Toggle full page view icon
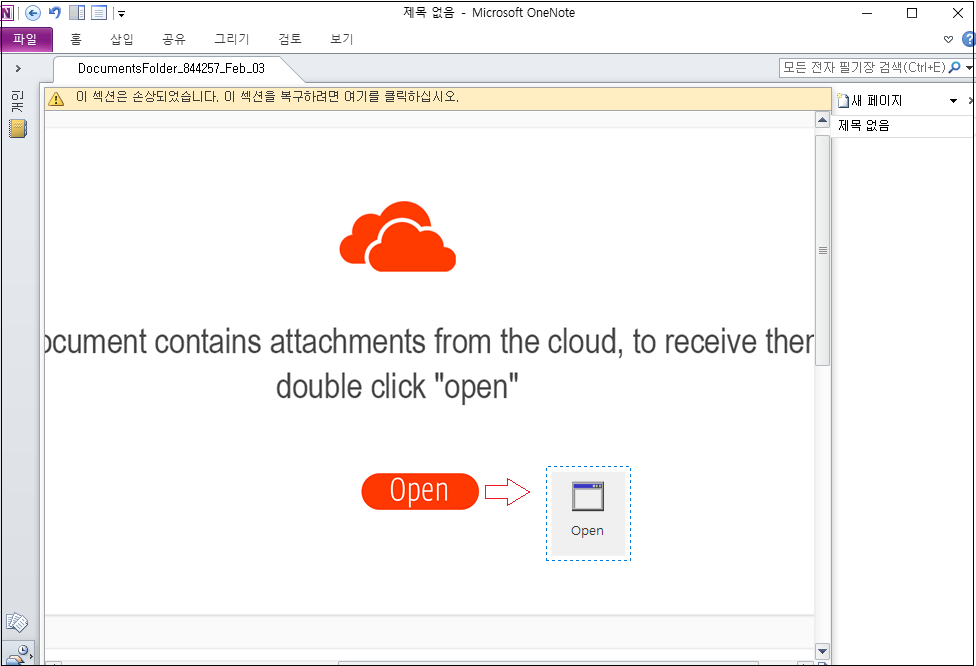The width and height of the screenshot is (976, 666). [99, 12]
